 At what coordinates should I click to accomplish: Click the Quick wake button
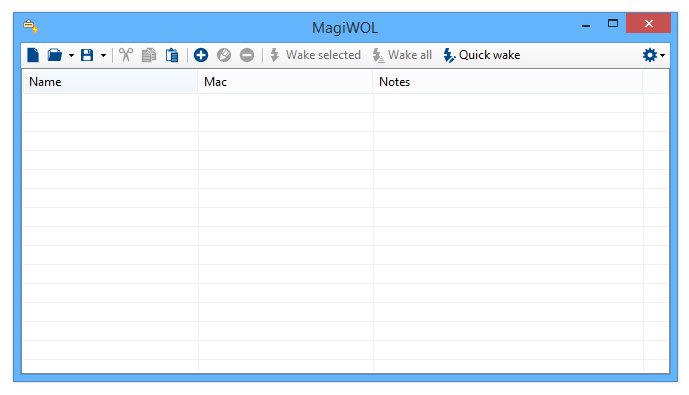coord(482,55)
